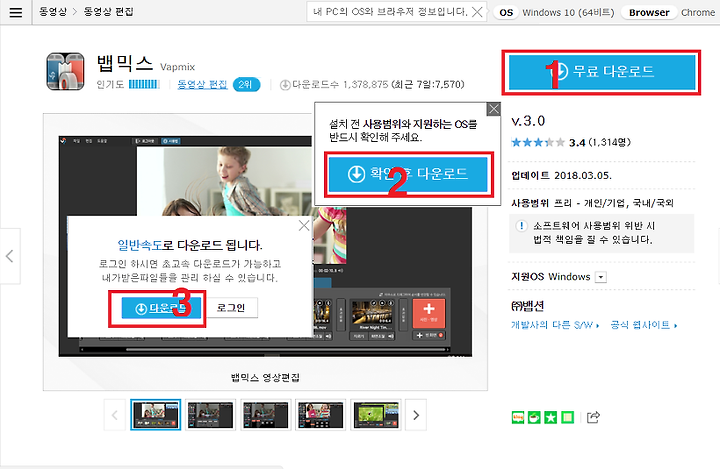Click the Browser label badge
This screenshot has width=720, height=469.
point(649,12)
